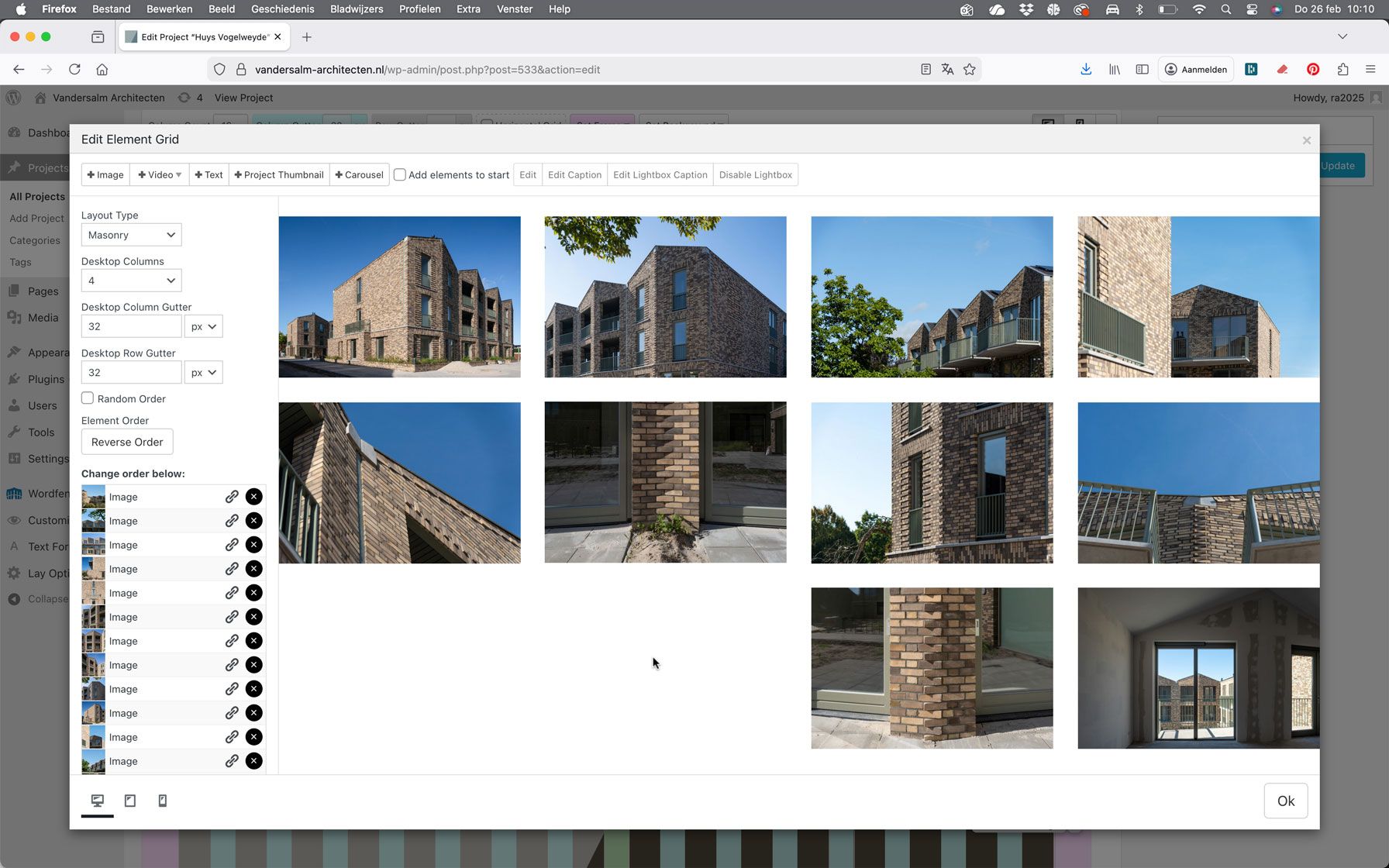
Task: Click the Desktop Row Gutter input field
Action: 131,372
